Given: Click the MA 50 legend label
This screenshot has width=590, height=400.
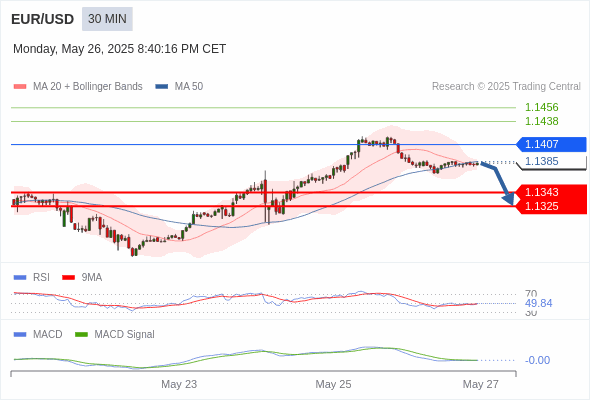Looking at the screenshot, I should (x=189, y=87).
